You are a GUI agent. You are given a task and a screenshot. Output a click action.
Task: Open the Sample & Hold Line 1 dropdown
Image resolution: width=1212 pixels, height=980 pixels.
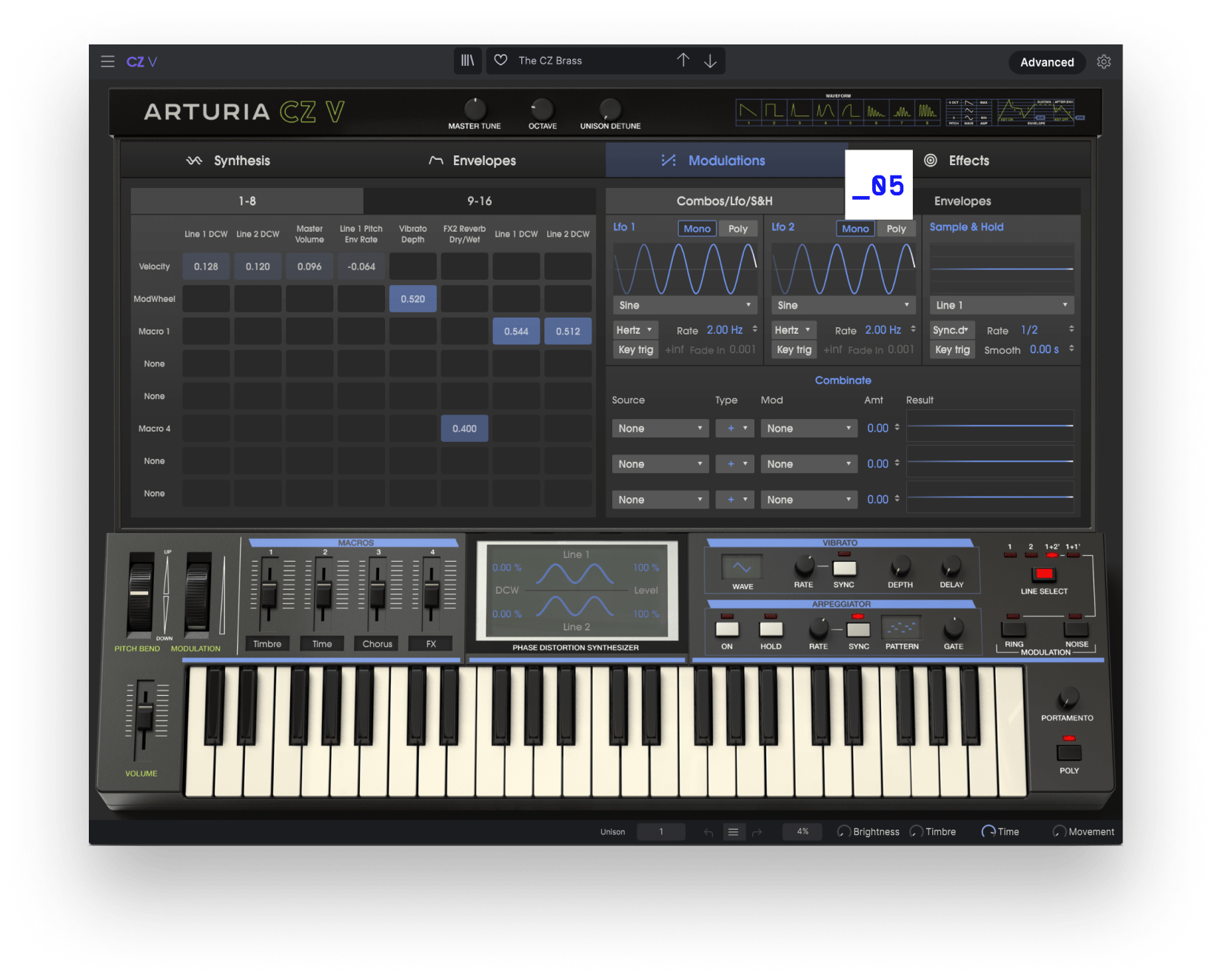[1001, 304]
